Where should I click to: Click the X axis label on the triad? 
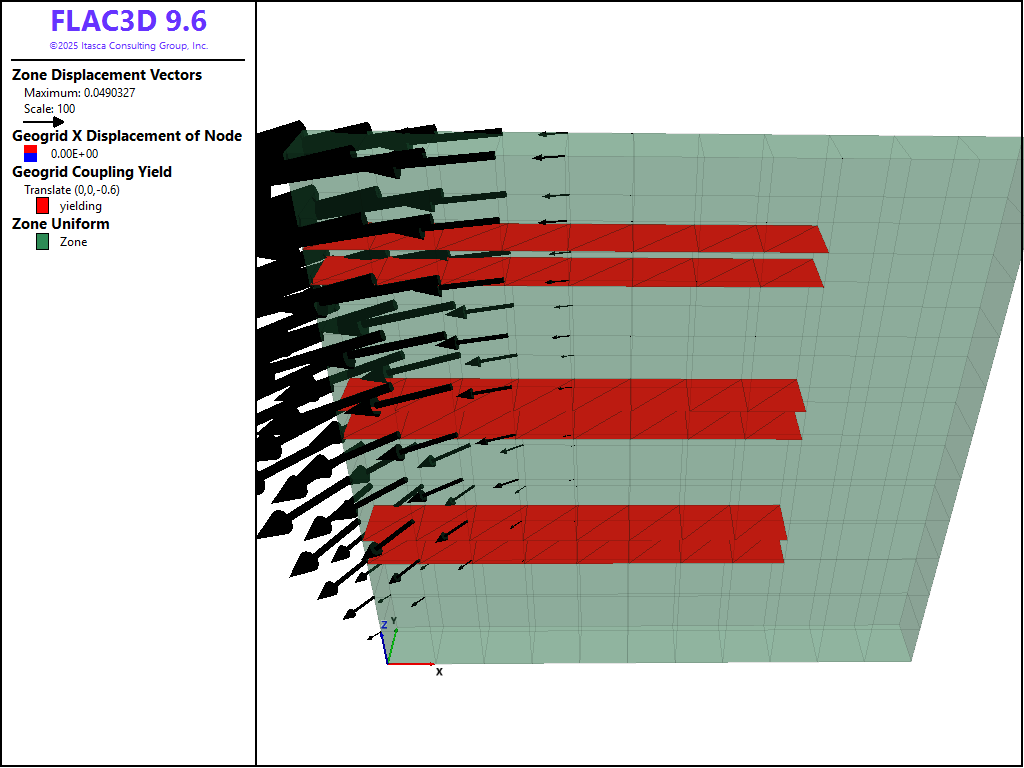click(x=439, y=672)
